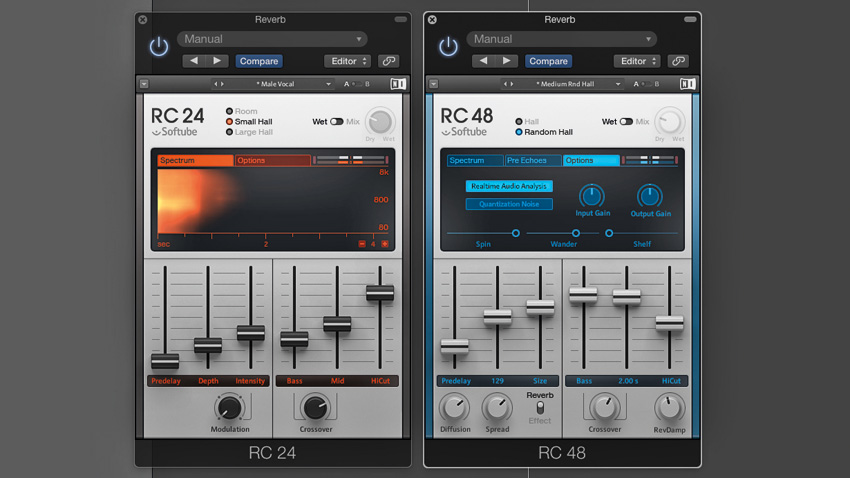Click Compare button in RC 24 window
Viewport: 850px width, 478px height.
pos(259,61)
